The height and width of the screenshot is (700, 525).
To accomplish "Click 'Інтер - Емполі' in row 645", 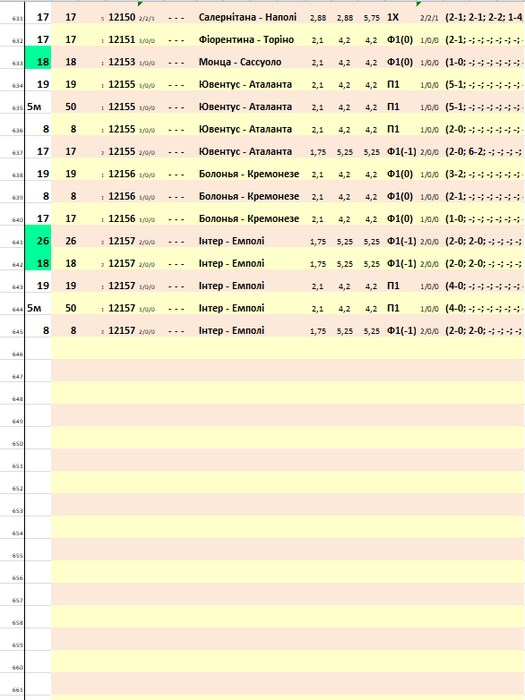I will 231,330.
